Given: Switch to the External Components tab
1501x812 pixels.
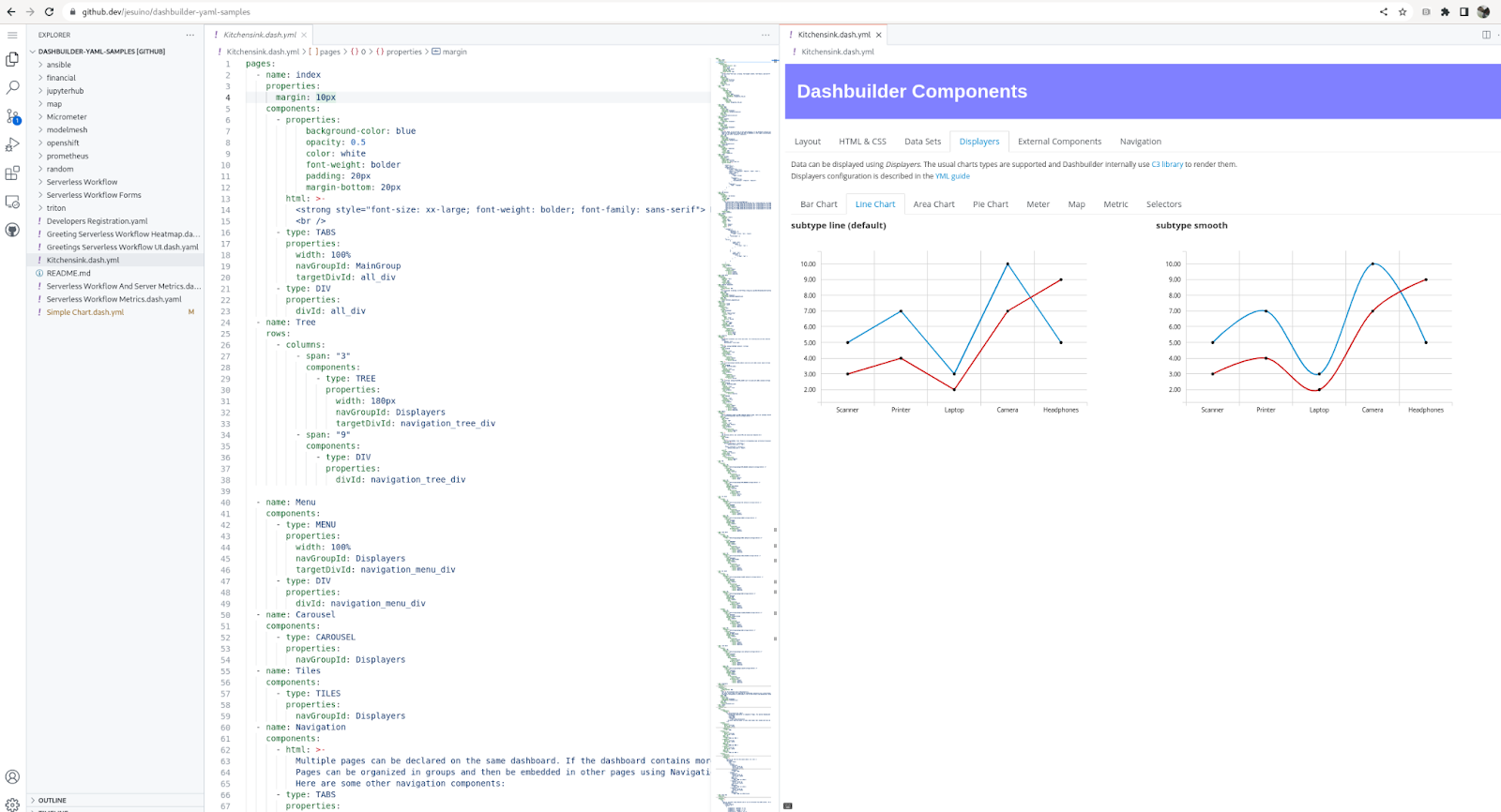Looking at the screenshot, I should coord(1059,142).
